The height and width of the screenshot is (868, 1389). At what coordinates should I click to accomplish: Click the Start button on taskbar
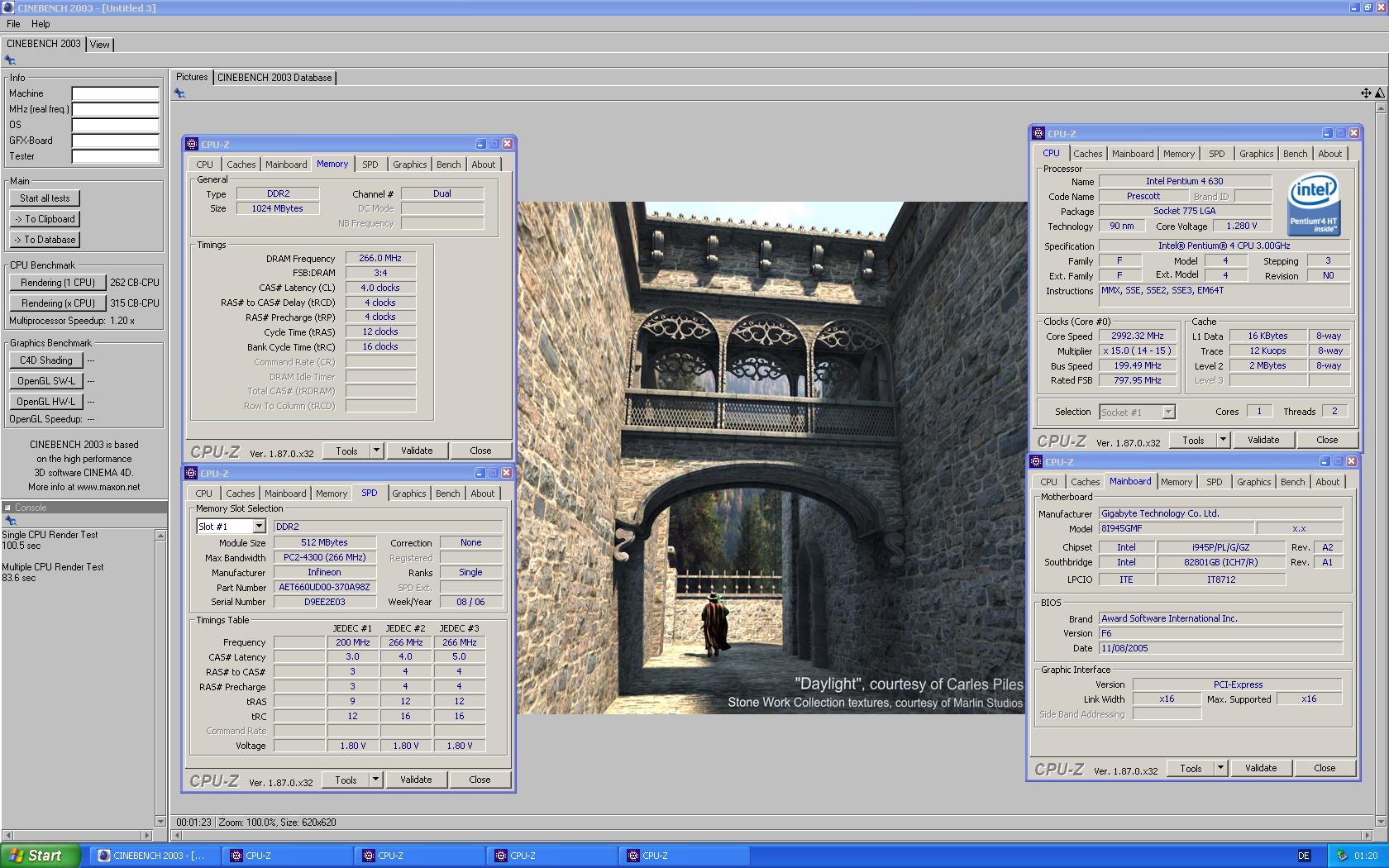[41, 856]
